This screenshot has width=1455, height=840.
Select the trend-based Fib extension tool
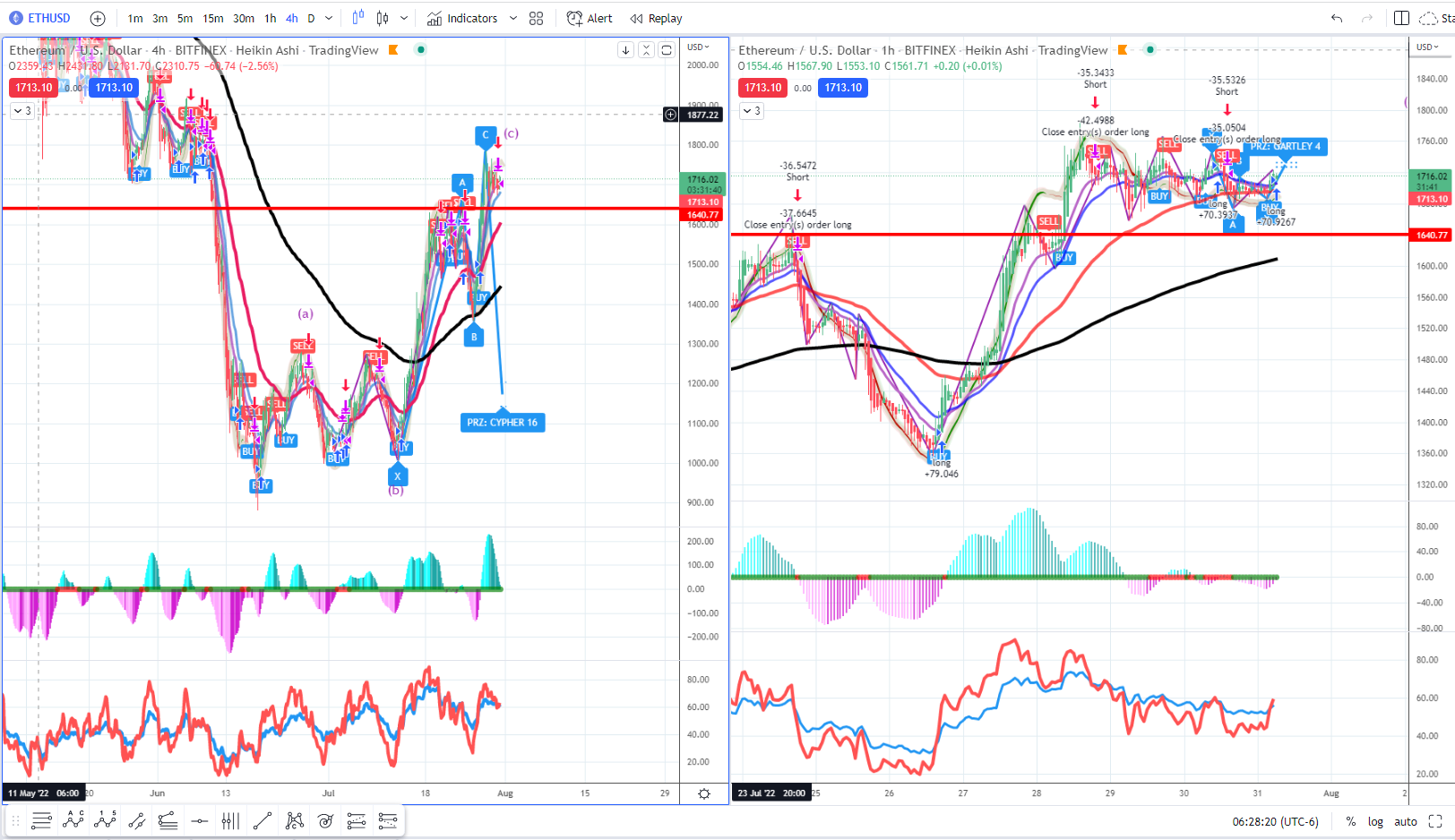(x=357, y=820)
